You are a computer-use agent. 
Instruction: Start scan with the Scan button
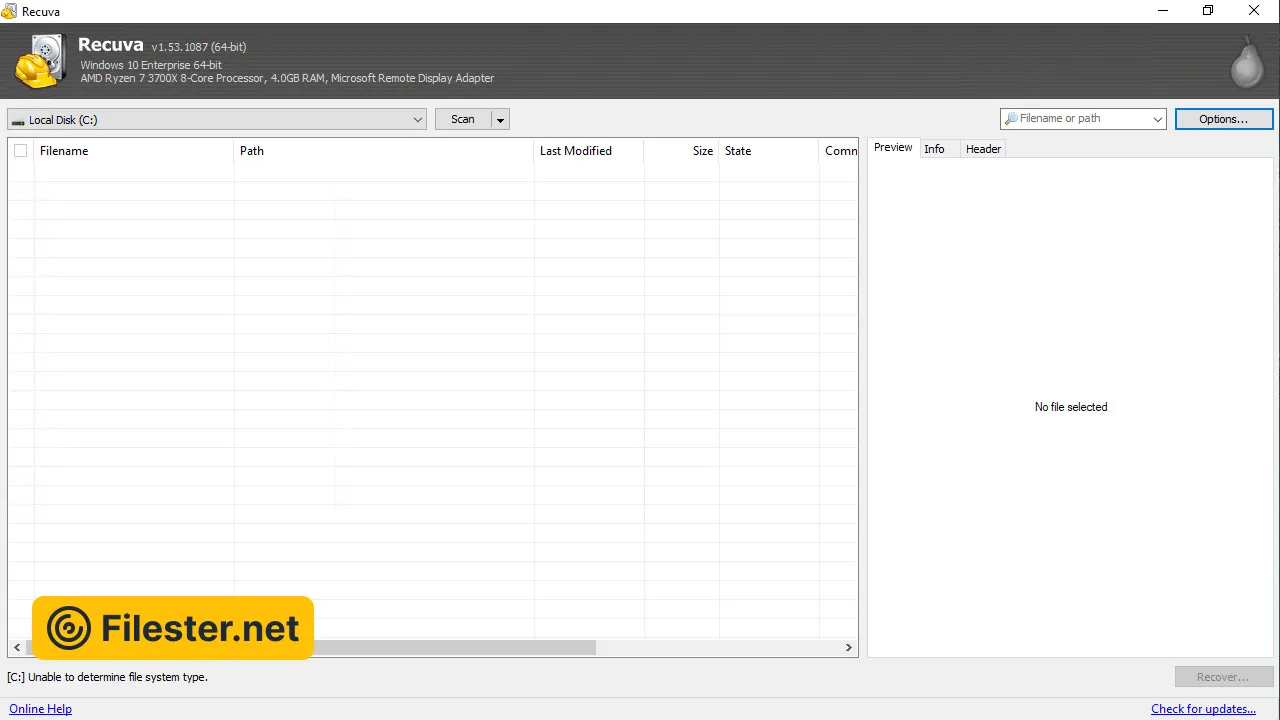(462, 119)
